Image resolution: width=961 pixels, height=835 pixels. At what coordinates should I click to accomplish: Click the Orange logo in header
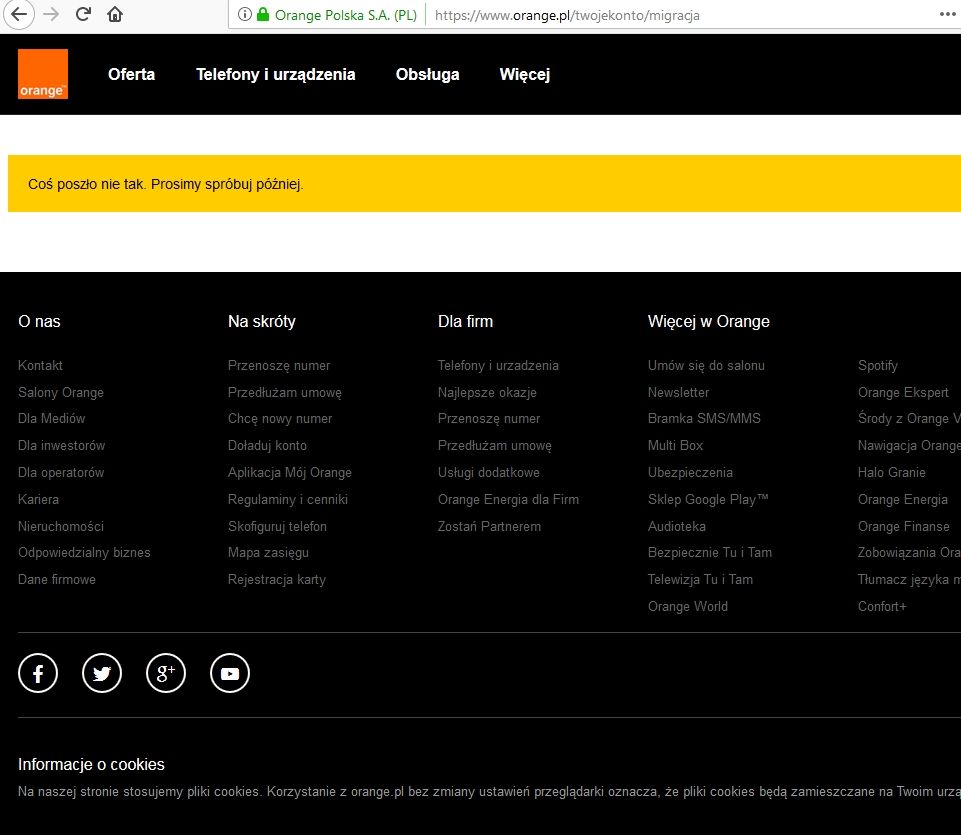coord(43,74)
